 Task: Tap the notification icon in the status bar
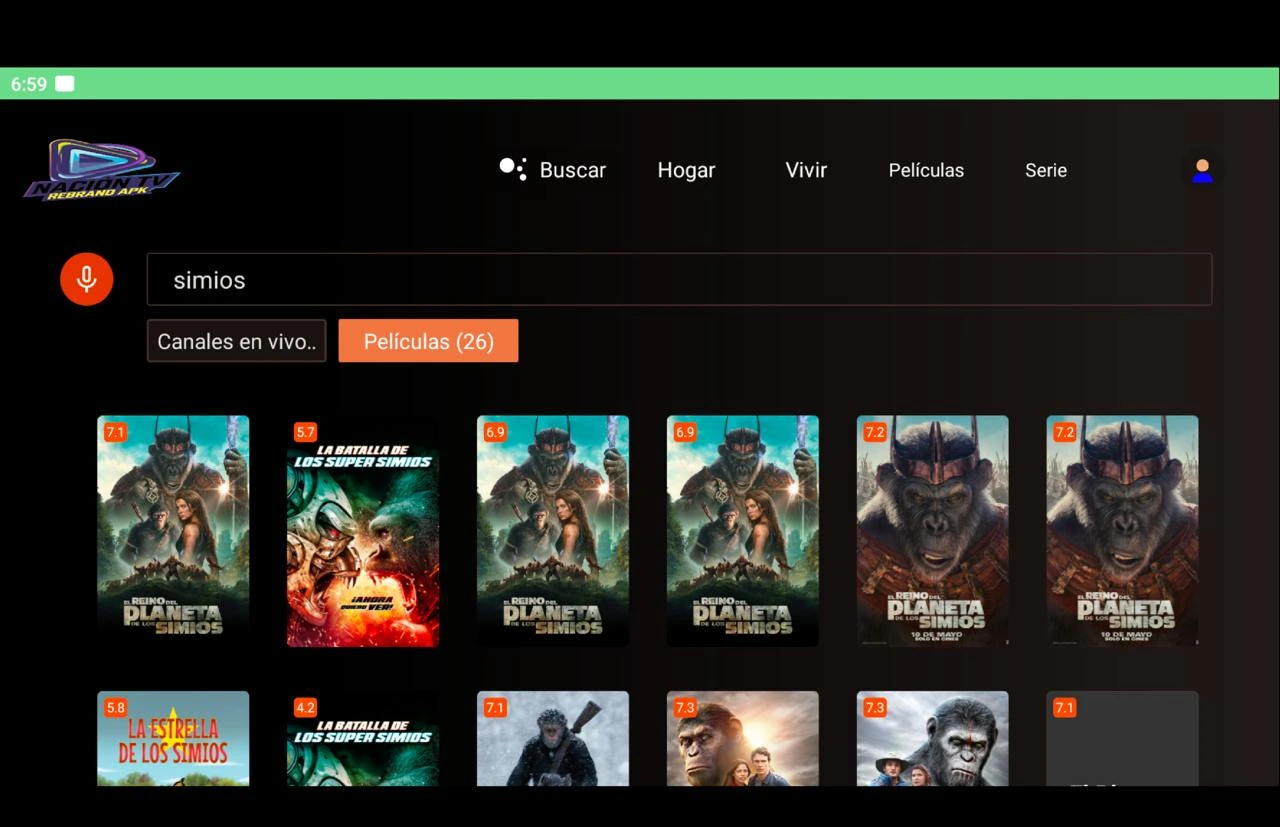65,84
